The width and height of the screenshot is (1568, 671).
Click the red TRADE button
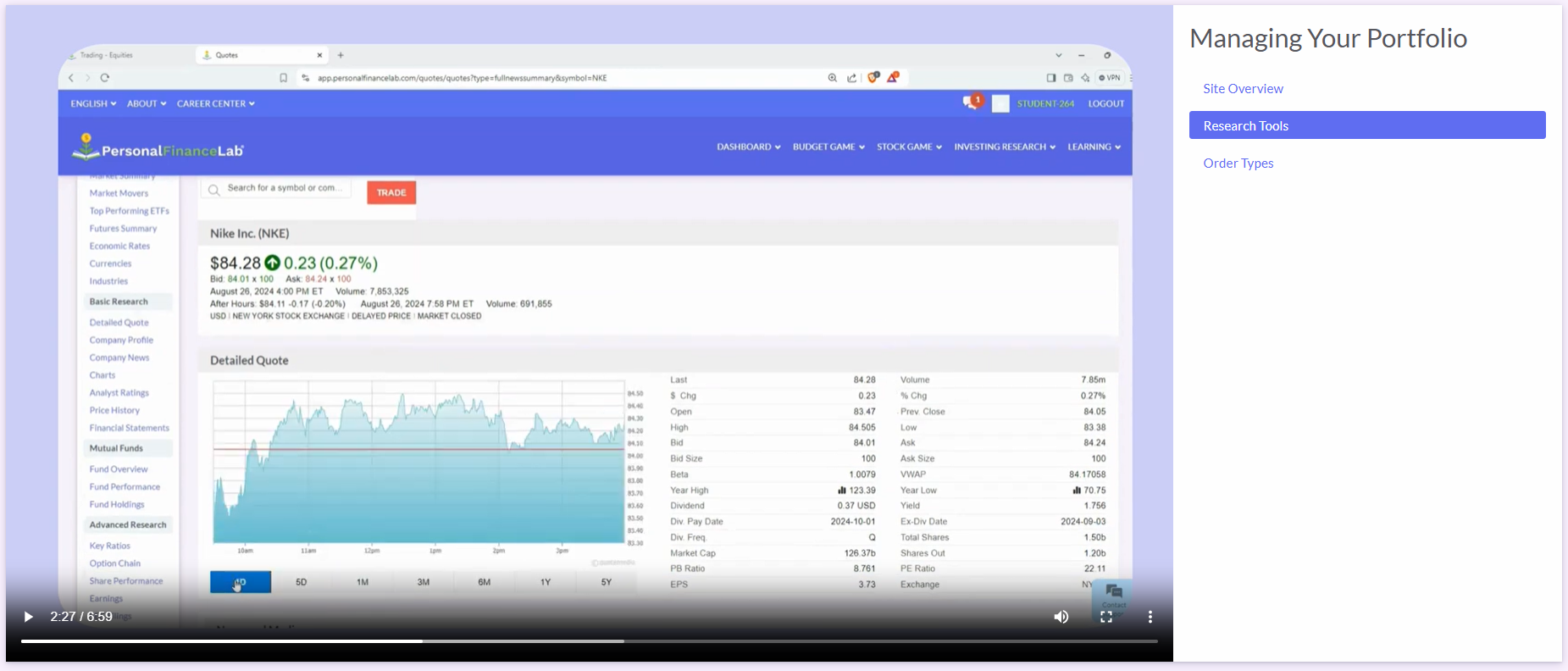391,192
